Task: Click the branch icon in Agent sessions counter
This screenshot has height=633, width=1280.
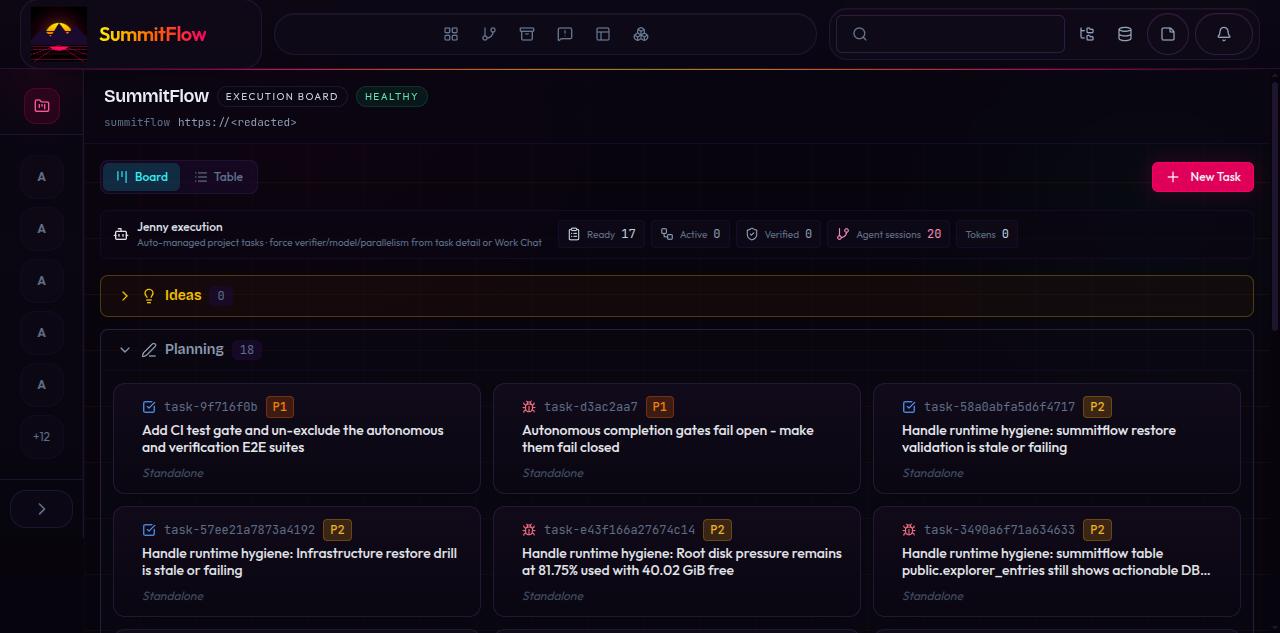Action: click(x=842, y=234)
